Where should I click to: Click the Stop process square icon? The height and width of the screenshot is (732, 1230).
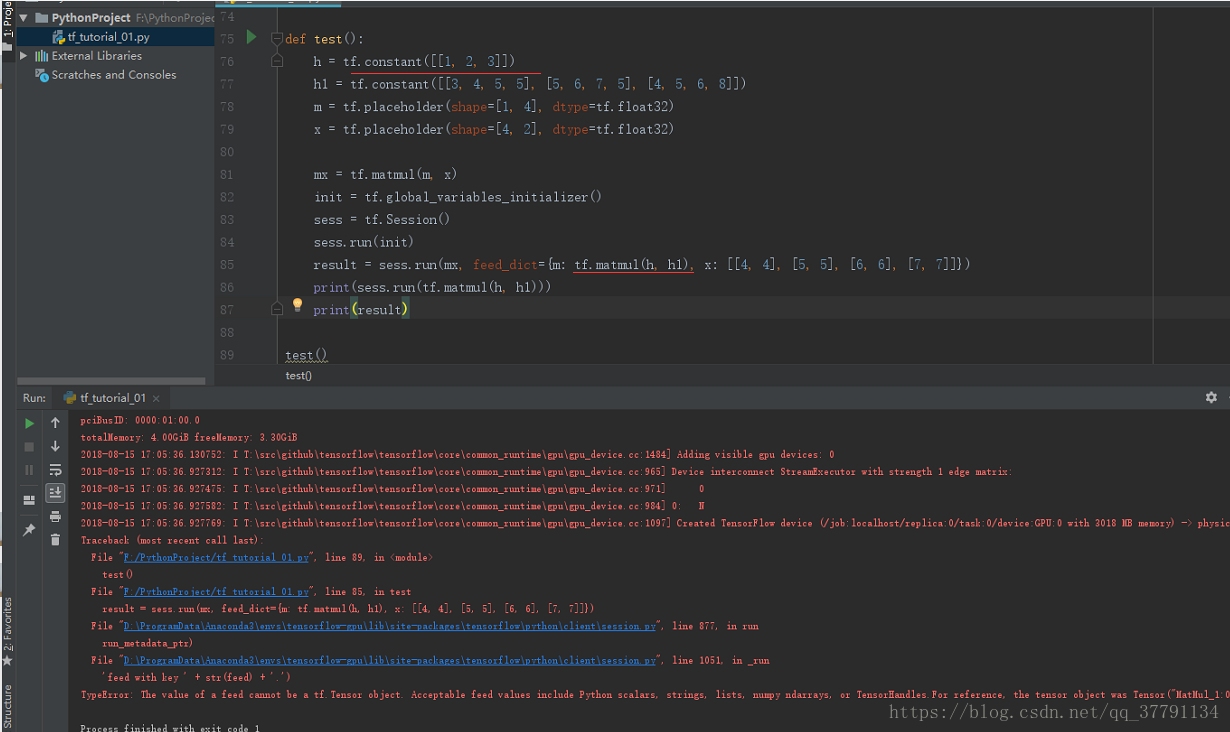click(29, 446)
